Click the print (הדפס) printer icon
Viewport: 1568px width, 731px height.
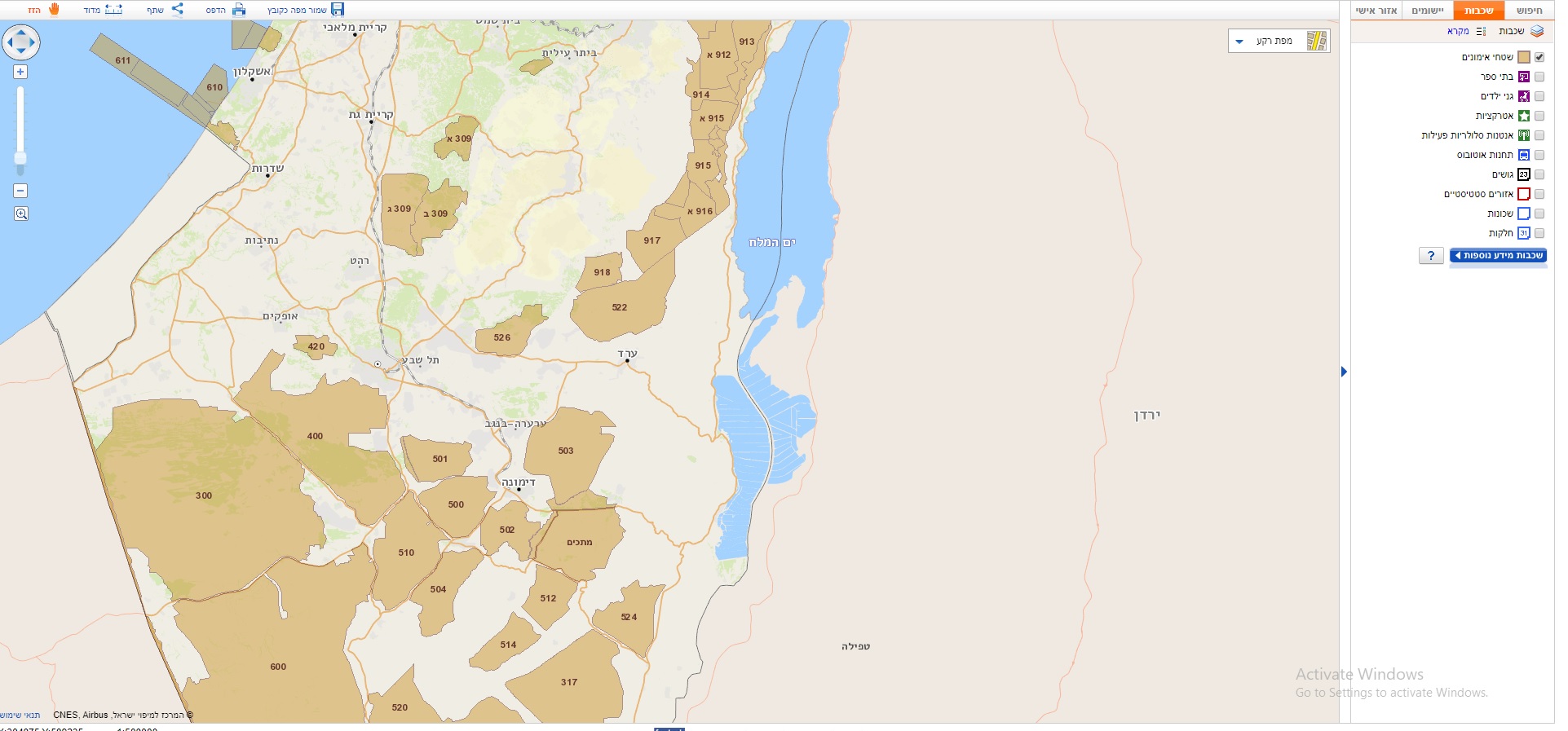click(x=238, y=10)
